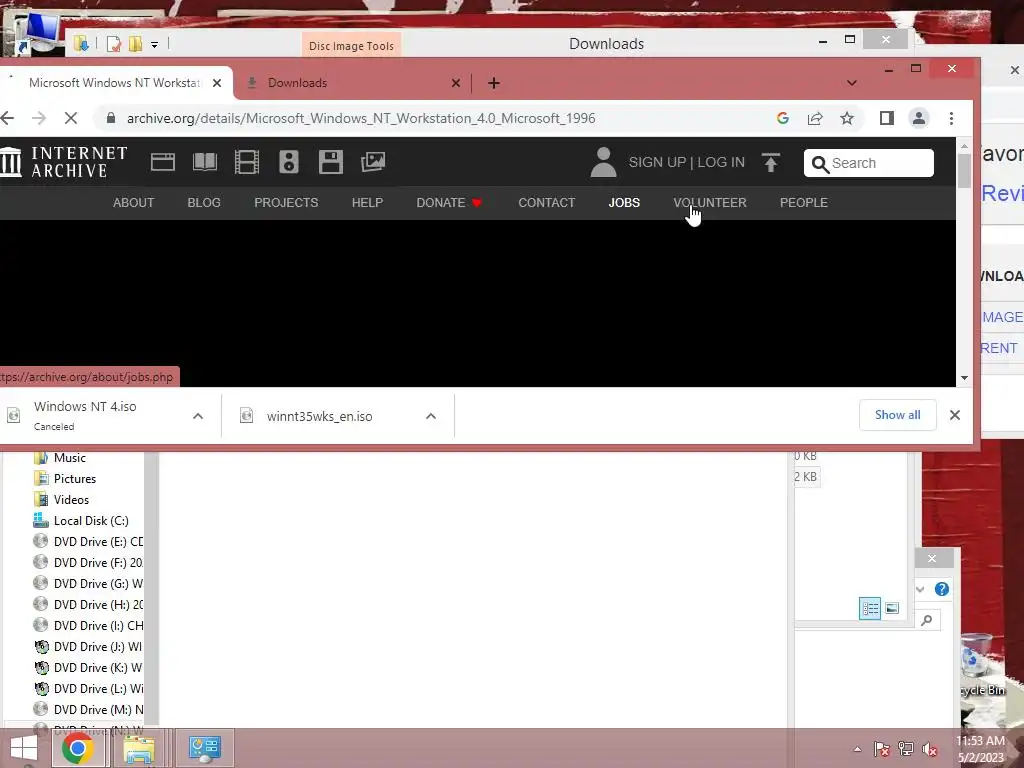This screenshot has width=1024, height=768.
Task: Click the site security padlock icon
Action: (x=110, y=118)
